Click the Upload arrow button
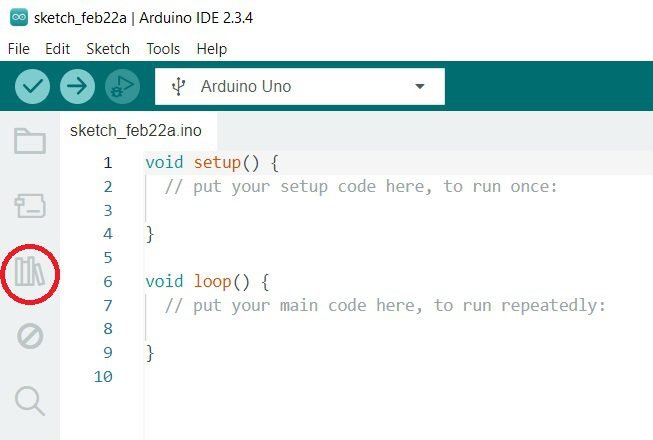Viewport: 653px width, 440px height. point(77,86)
